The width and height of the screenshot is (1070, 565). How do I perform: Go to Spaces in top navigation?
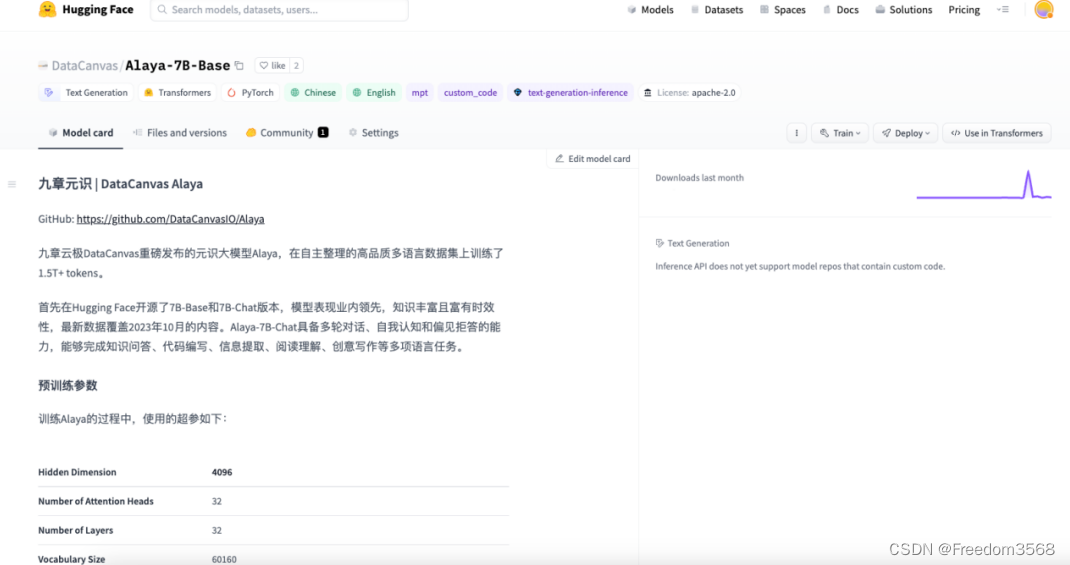tap(783, 10)
